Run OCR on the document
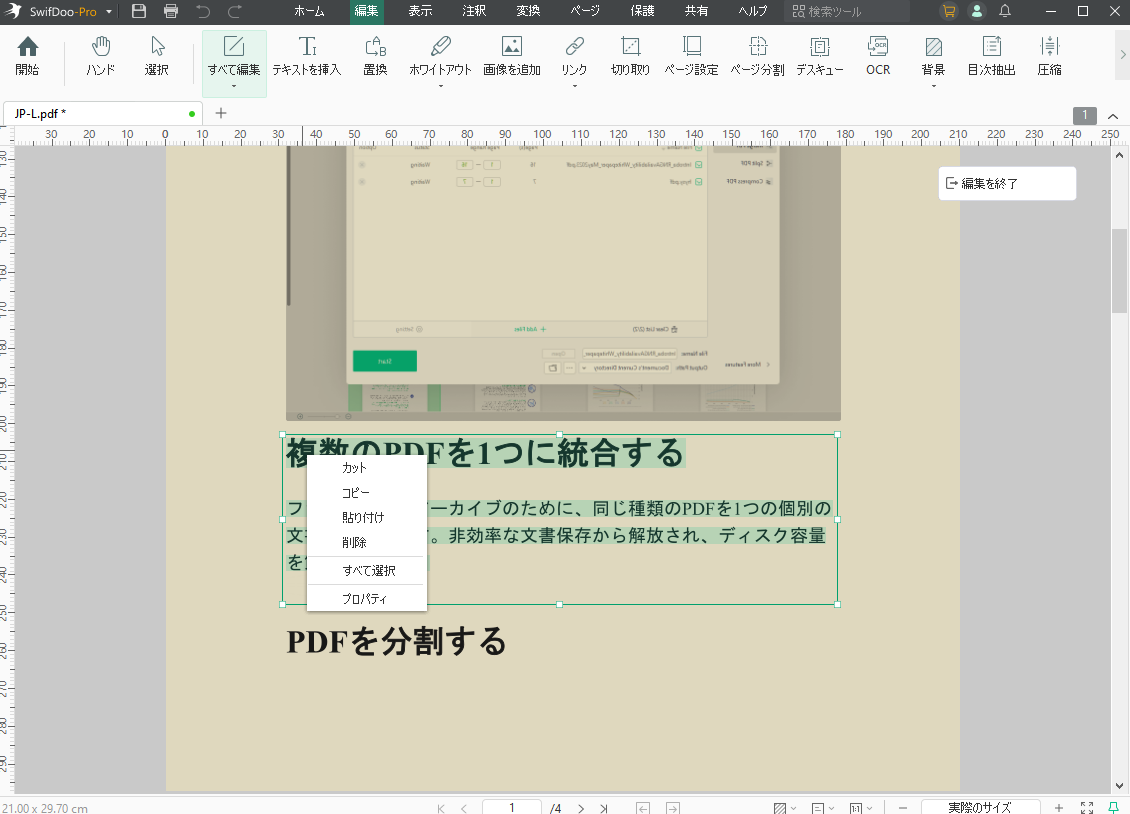Viewport: 1130px width, 814px height. coord(877,55)
